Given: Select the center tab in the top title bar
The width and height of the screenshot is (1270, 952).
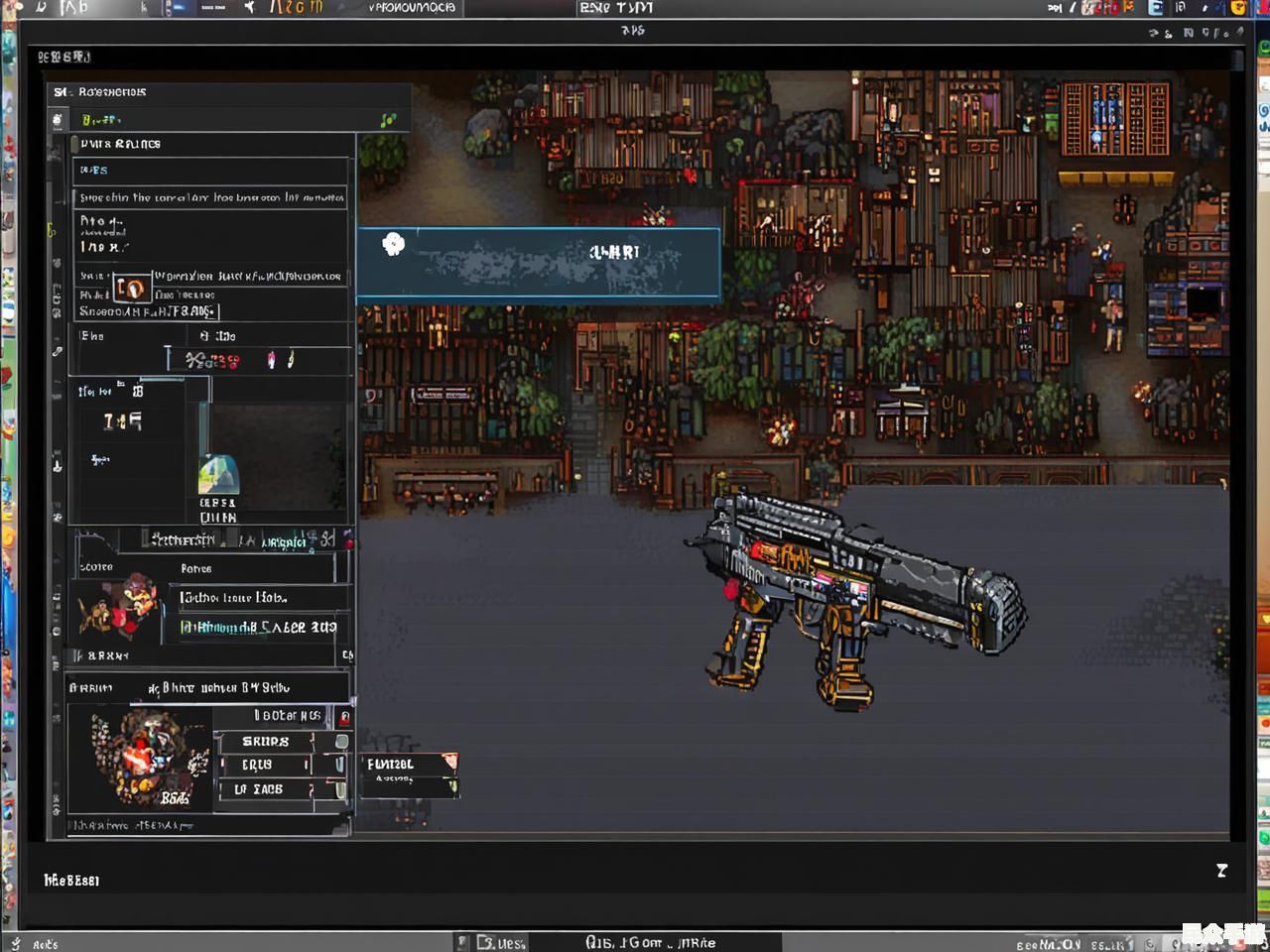Looking at the screenshot, I should tap(615, 8).
